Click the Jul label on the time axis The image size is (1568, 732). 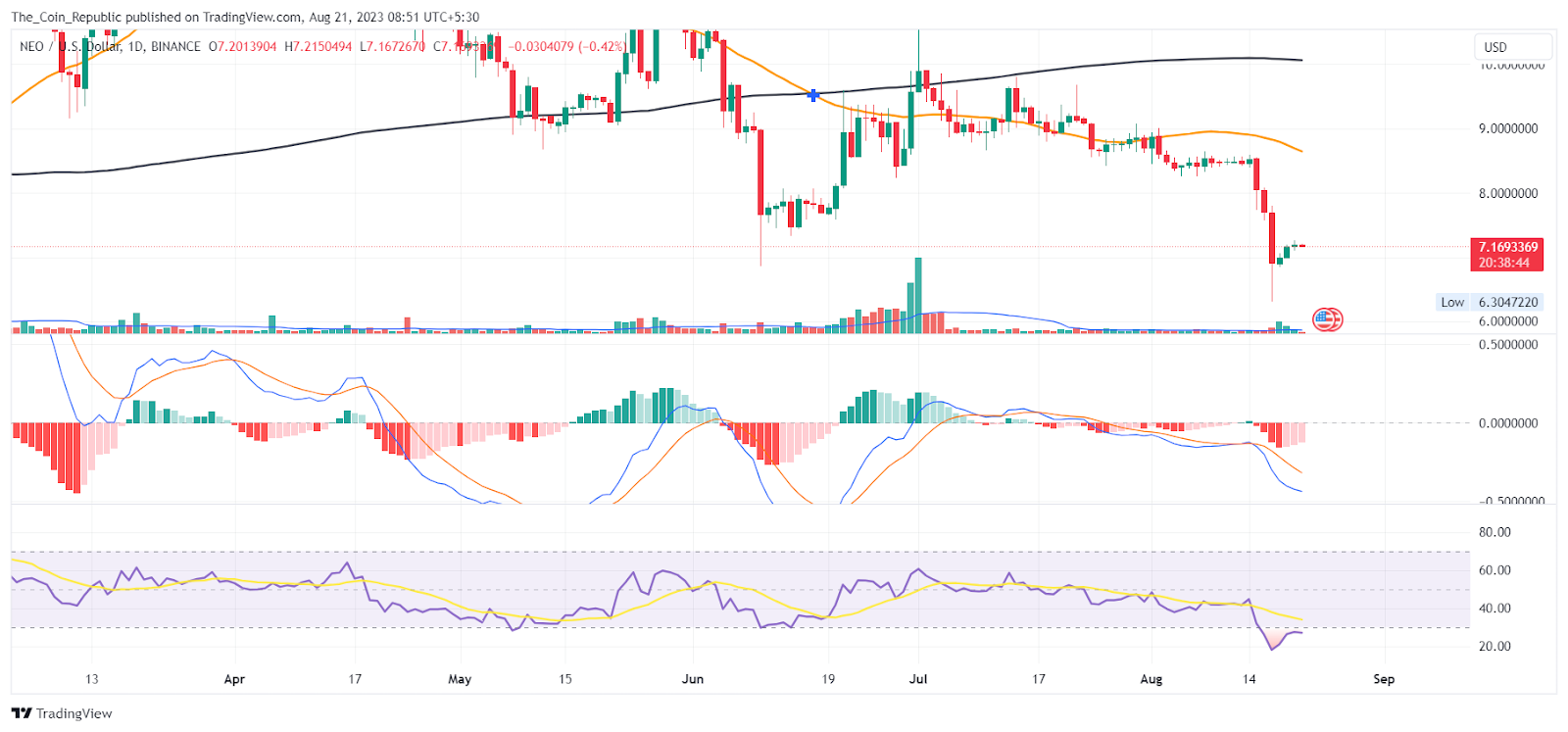(918, 679)
